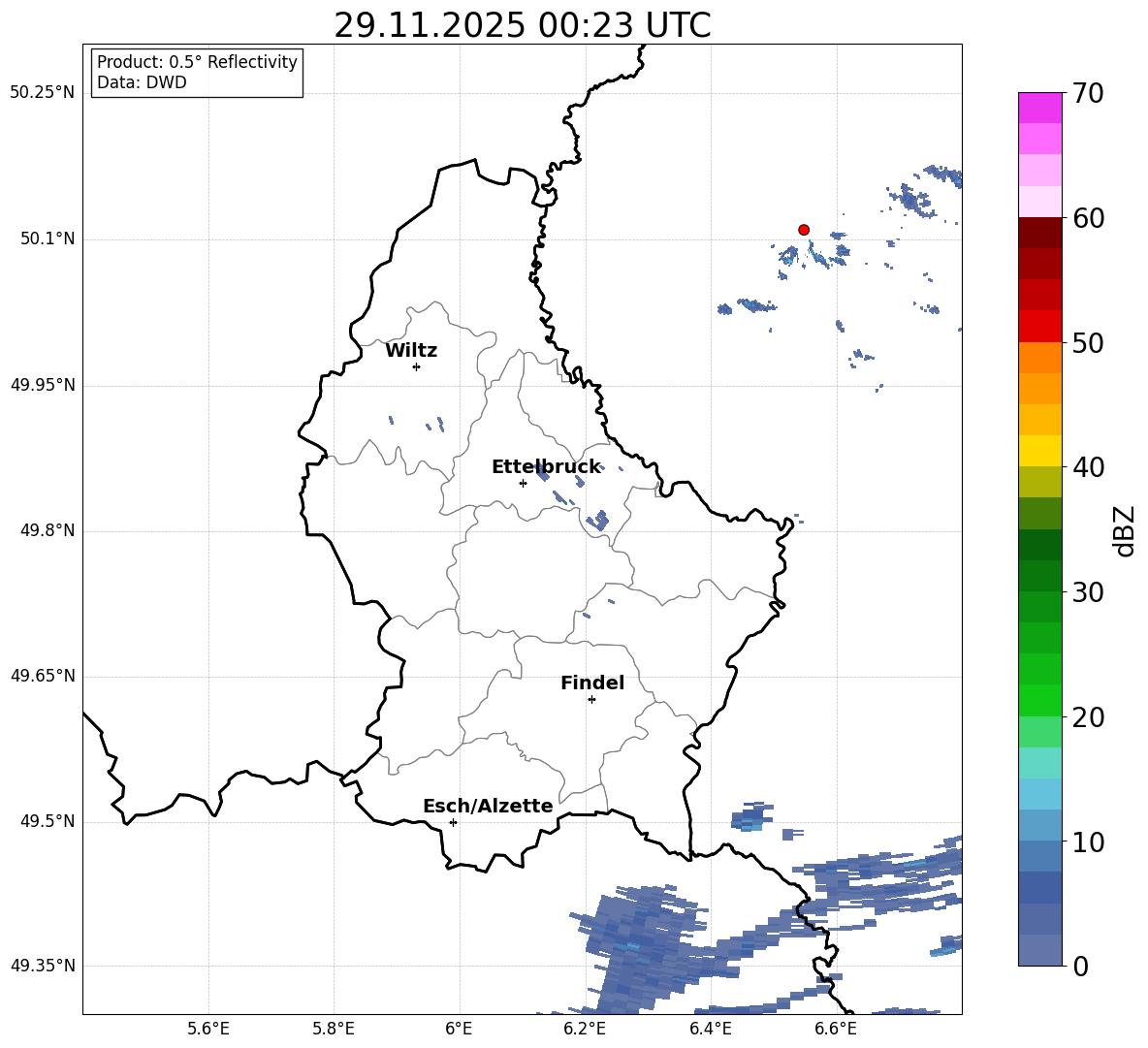Click the magenta swatch at colorbar top
The image size is (1148, 1048).
pyautogui.click(x=1039, y=108)
